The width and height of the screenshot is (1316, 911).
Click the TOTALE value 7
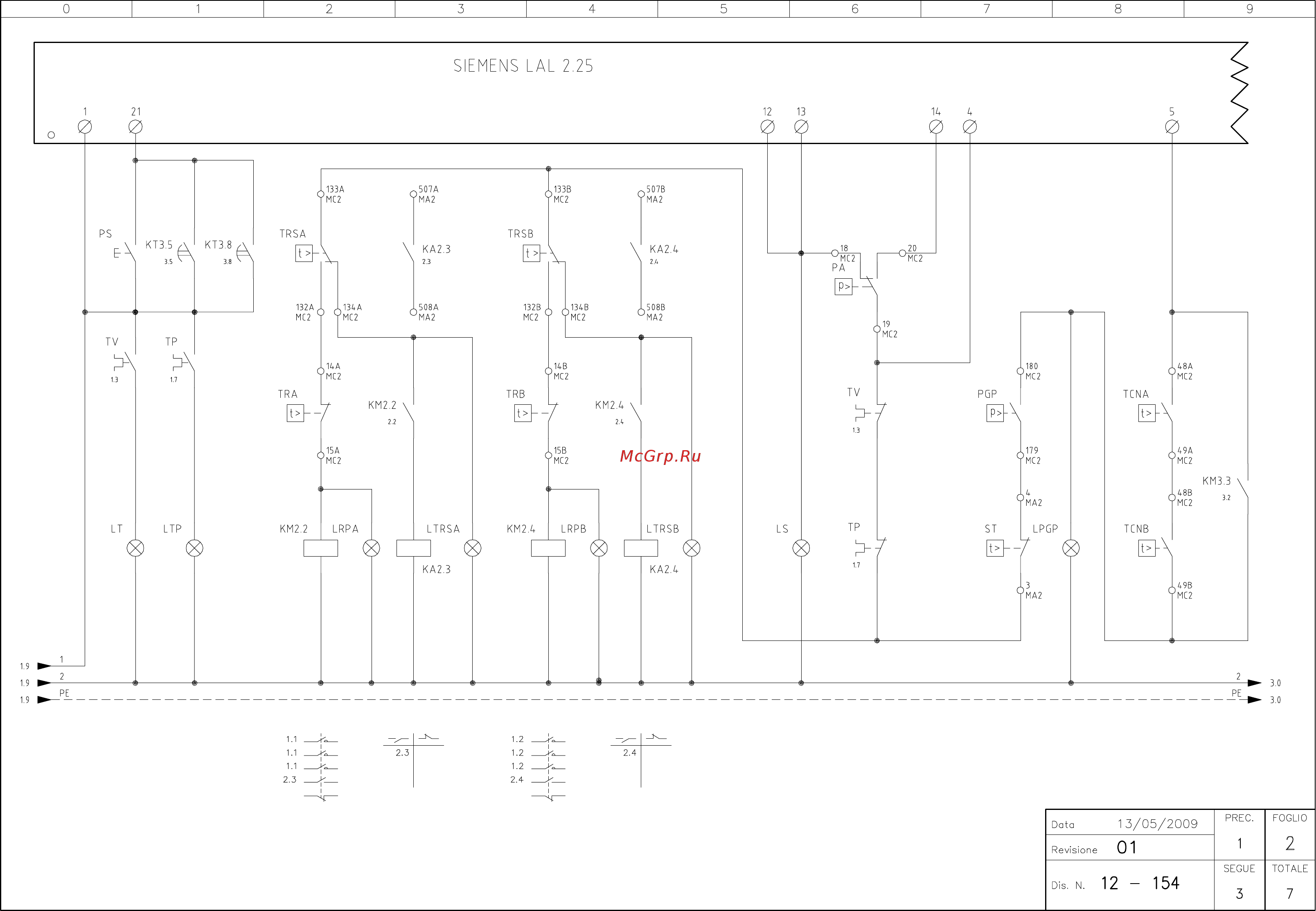(1290, 893)
